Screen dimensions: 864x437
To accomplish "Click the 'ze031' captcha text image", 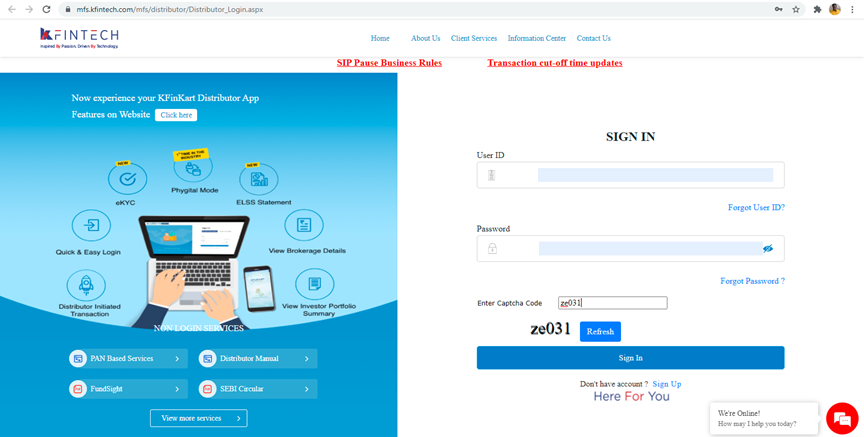I will click(550, 329).
